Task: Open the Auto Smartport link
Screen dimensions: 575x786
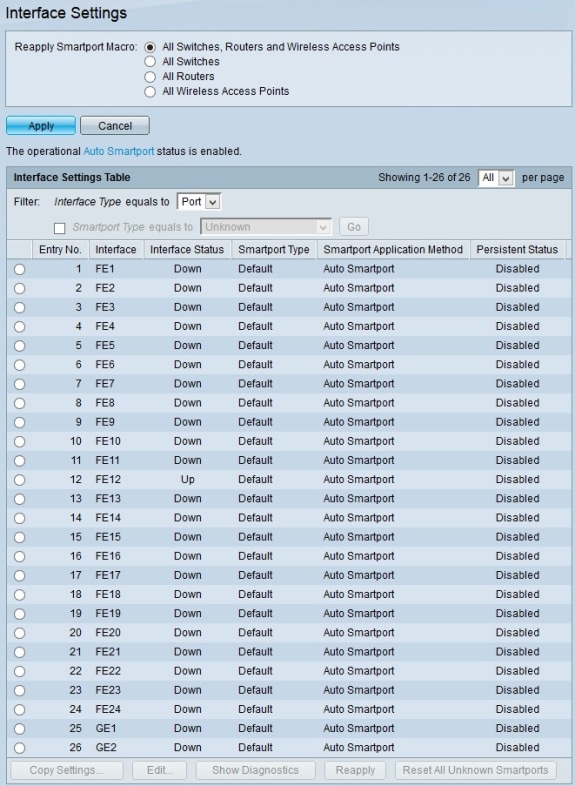Action: click(119, 151)
